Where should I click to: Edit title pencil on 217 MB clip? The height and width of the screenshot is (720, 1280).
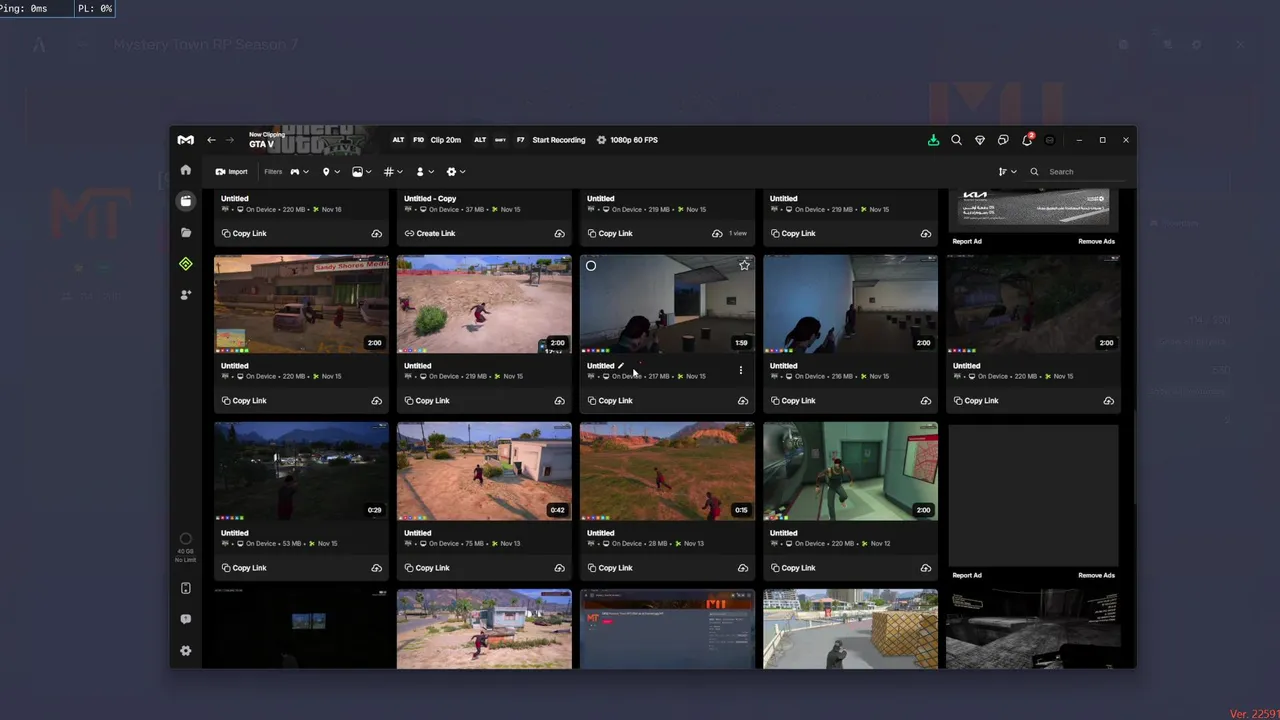pyautogui.click(x=621, y=366)
